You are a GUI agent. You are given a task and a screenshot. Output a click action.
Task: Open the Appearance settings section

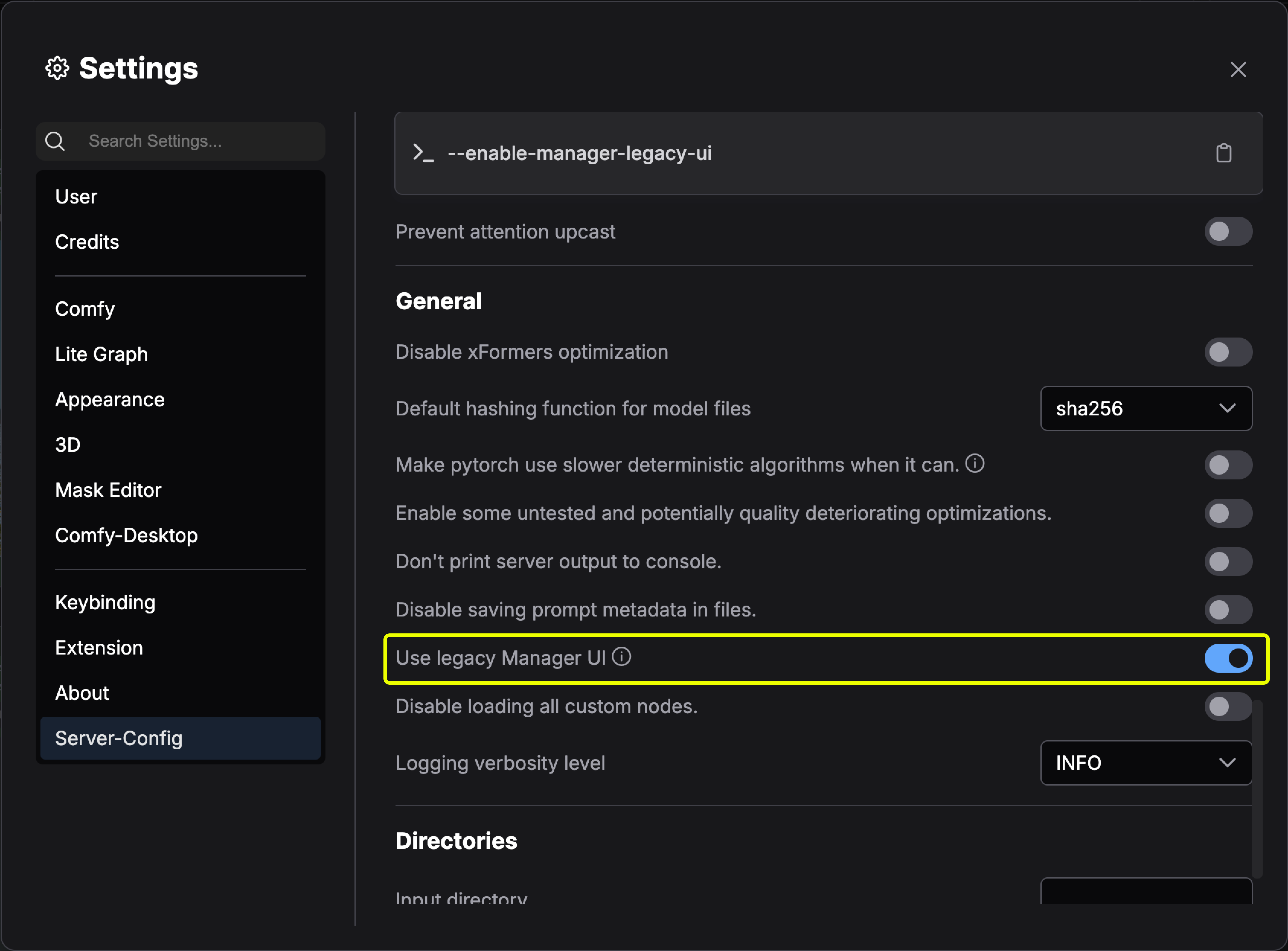pos(109,399)
